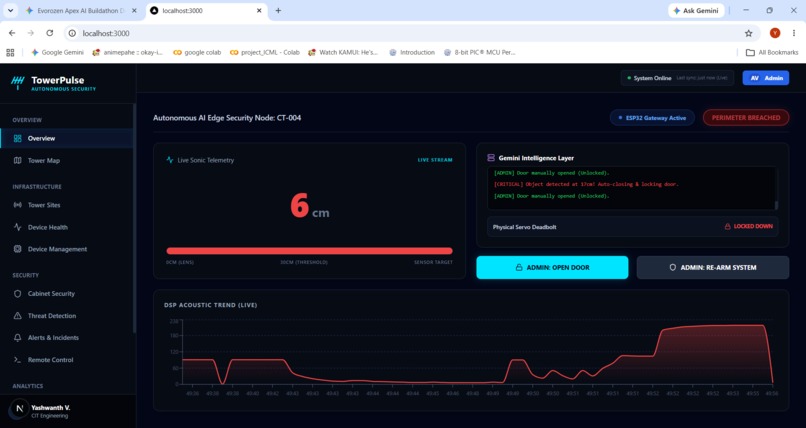The height and width of the screenshot is (428, 806).
Task: Click the AV Admin button
Action: (765, 78)
